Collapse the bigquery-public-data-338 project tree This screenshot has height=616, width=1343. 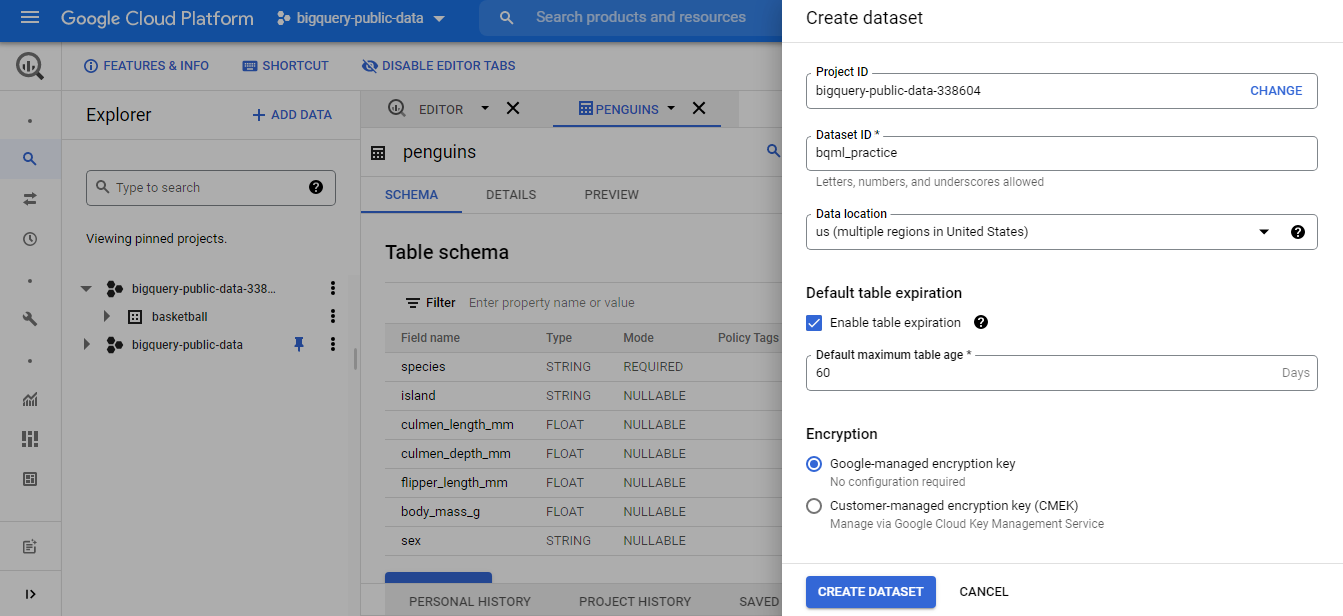tap(86, 289)
